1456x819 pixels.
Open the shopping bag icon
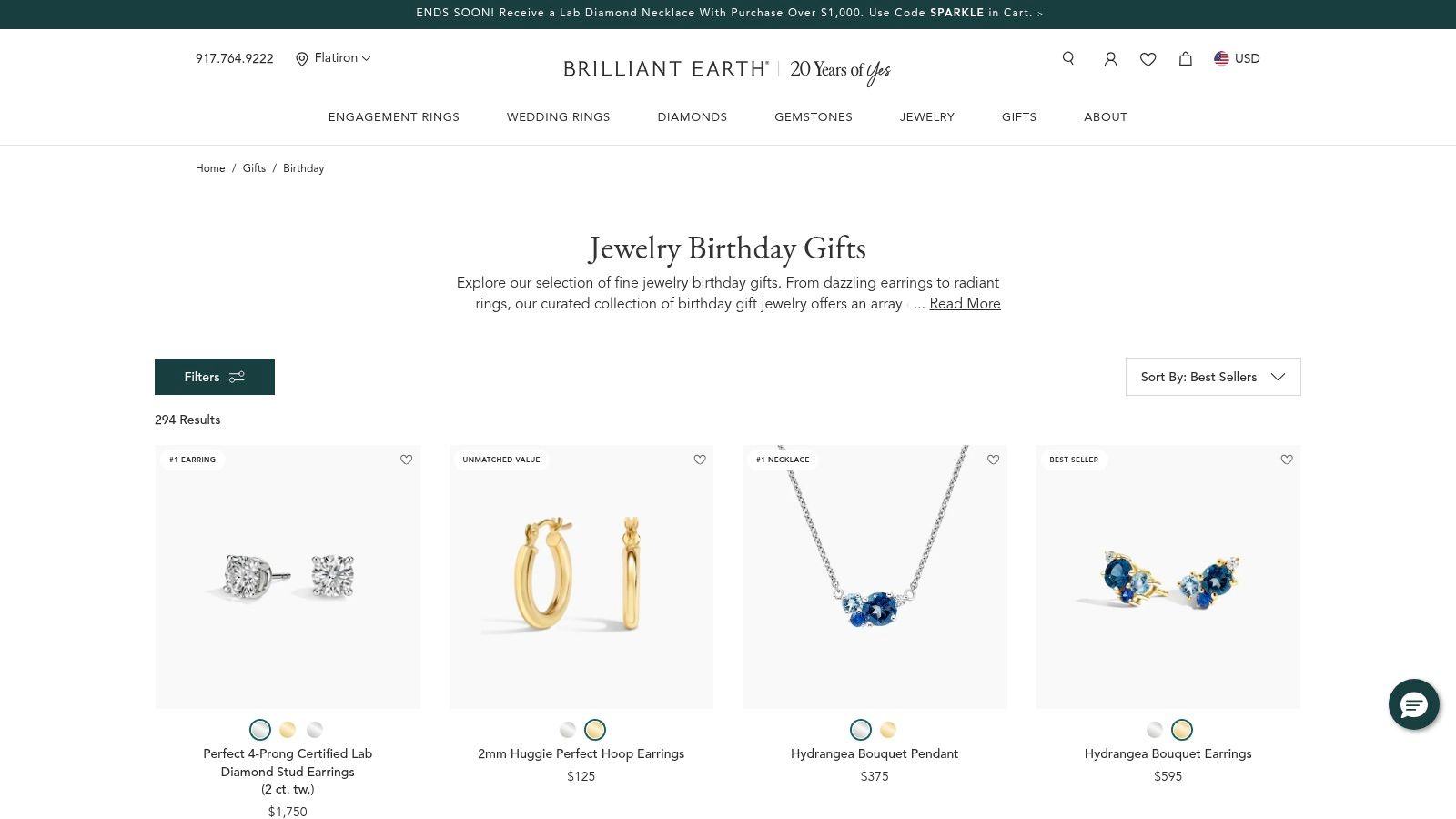point(1186,58)
